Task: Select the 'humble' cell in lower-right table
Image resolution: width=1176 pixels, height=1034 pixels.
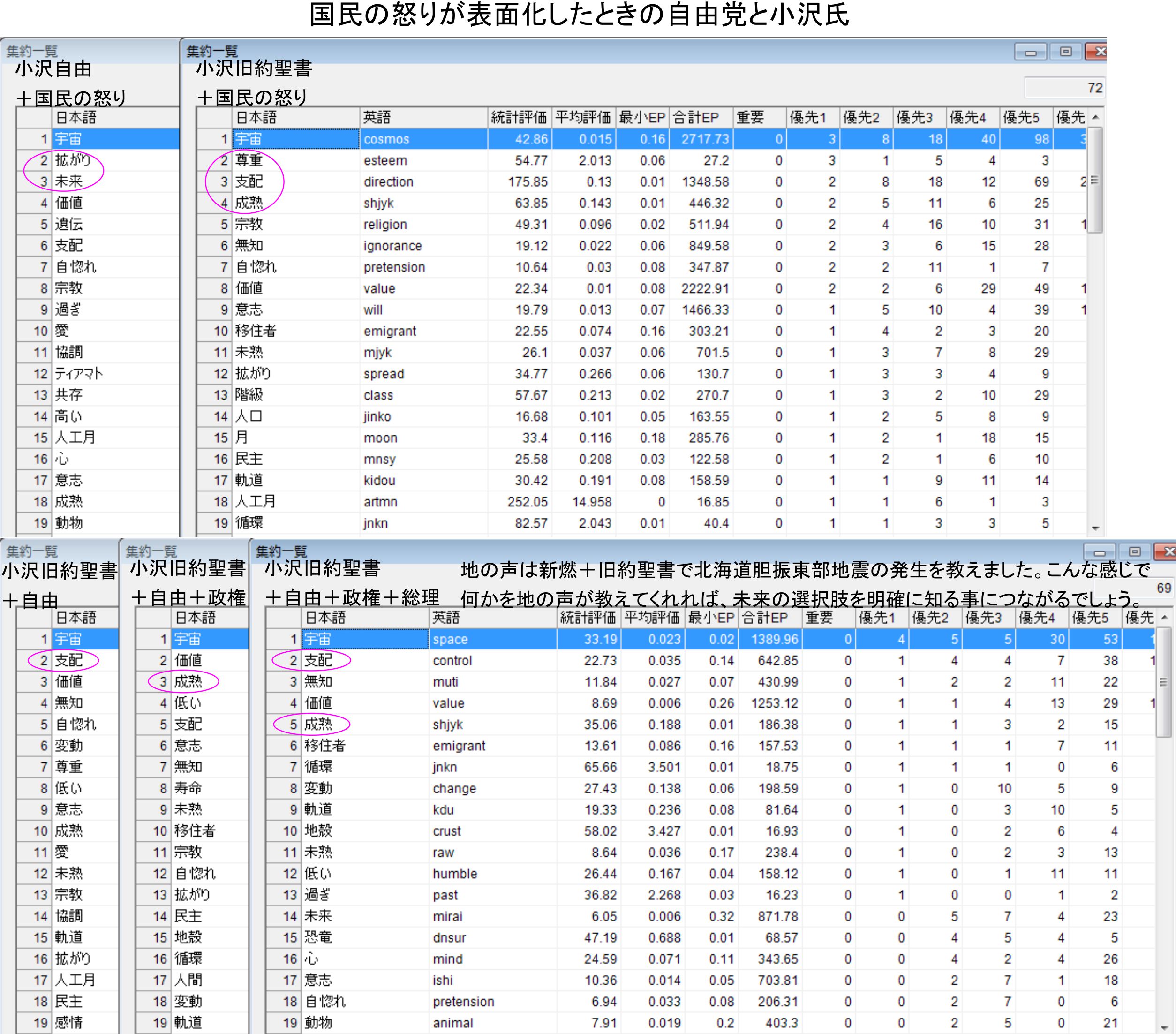Action: pos(454,874)
